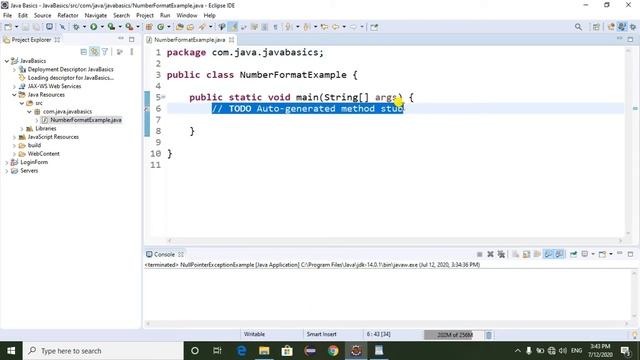This screenshot has width=640, height=360.
Task: Click the Console Terminate stop icon
Action: 480,254
